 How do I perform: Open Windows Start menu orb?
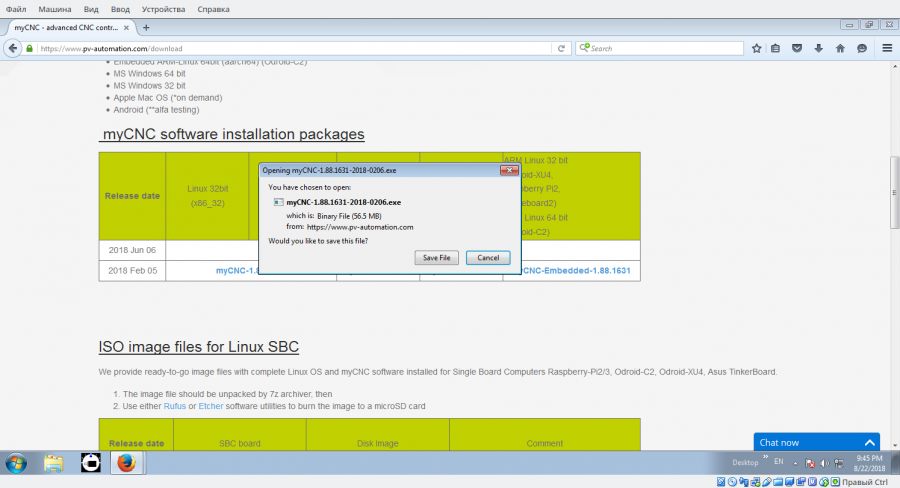pos(17,463)
